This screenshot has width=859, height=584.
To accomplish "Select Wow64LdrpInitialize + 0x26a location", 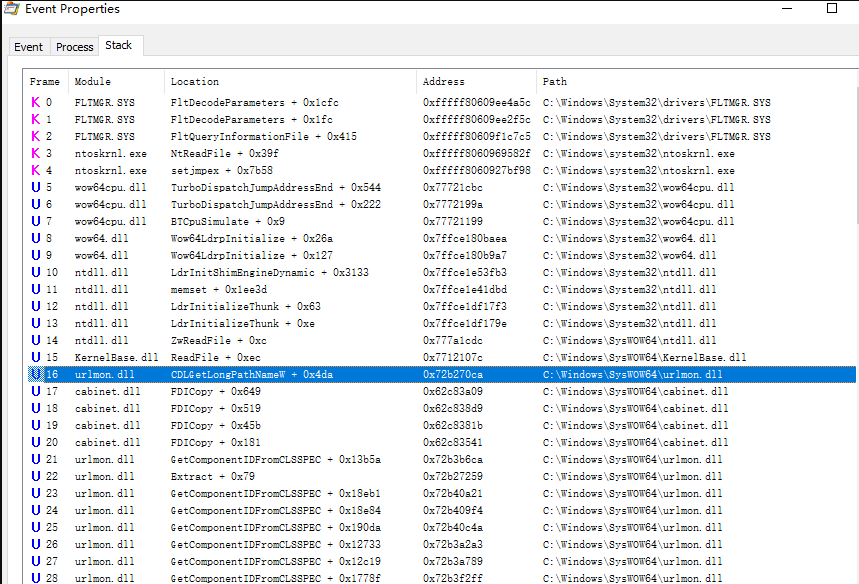I will (251, 238).
